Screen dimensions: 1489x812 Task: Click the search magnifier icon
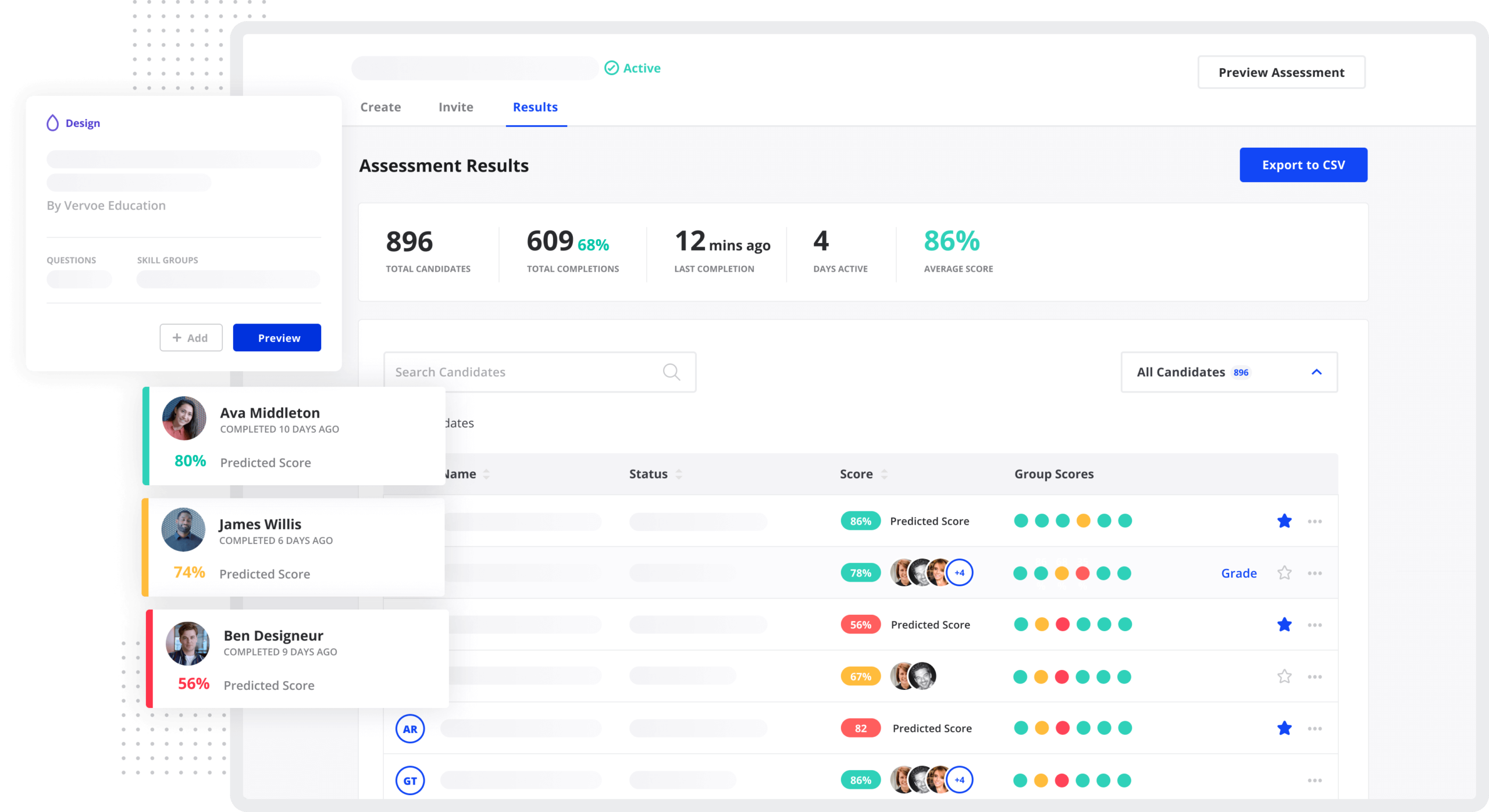671,372
